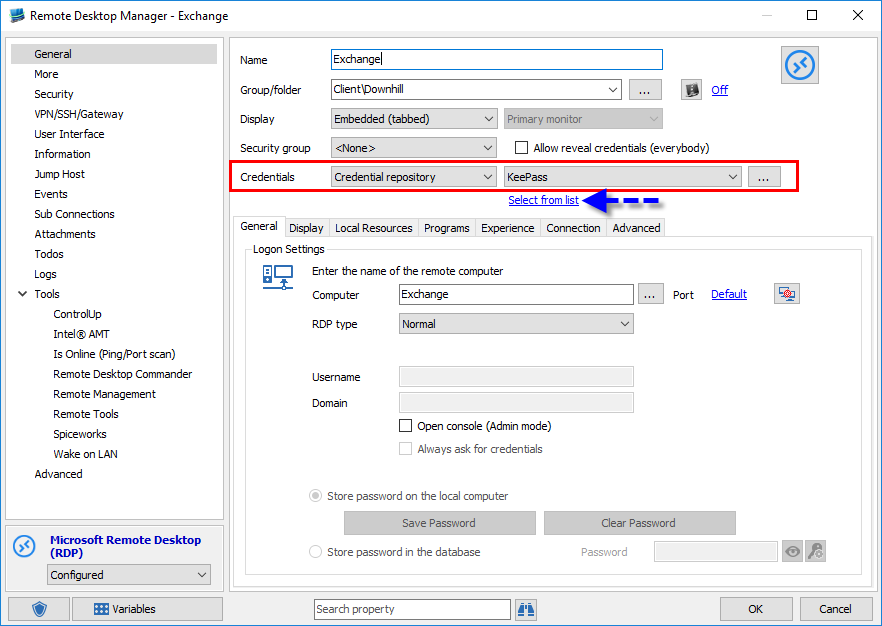Click the large RDP session icon top right
The width and height of the screenshot is (882, 626).
pyautogui.click(x=800, y=66)
